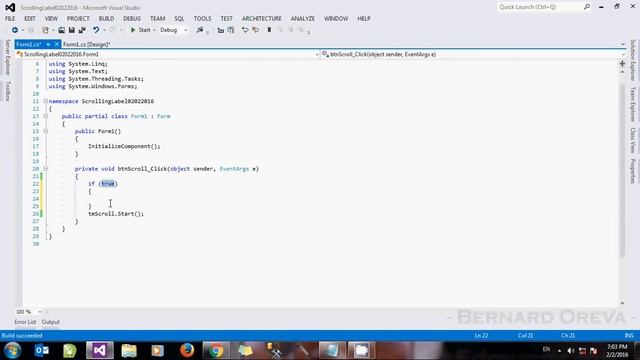Click the Visual Studio logo in title bar
This screenshot has width=640, height=360.
click(x=10, y=7)
